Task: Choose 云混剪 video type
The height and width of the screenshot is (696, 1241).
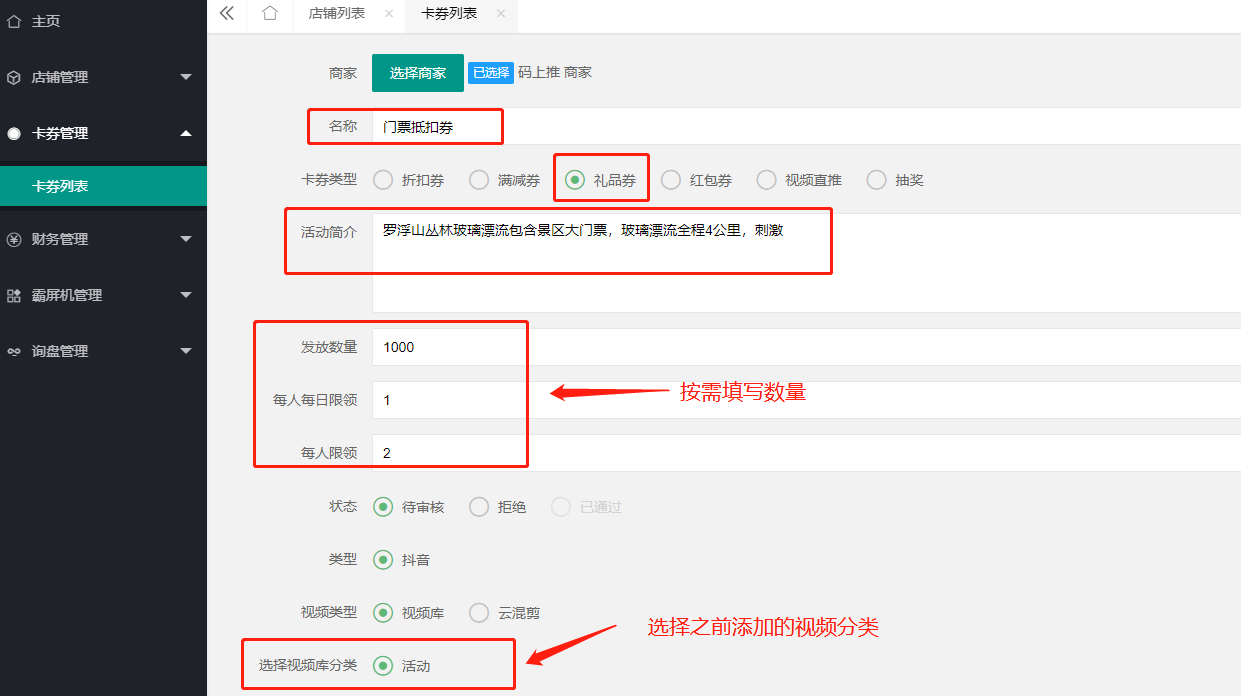Action: (505, 613)
